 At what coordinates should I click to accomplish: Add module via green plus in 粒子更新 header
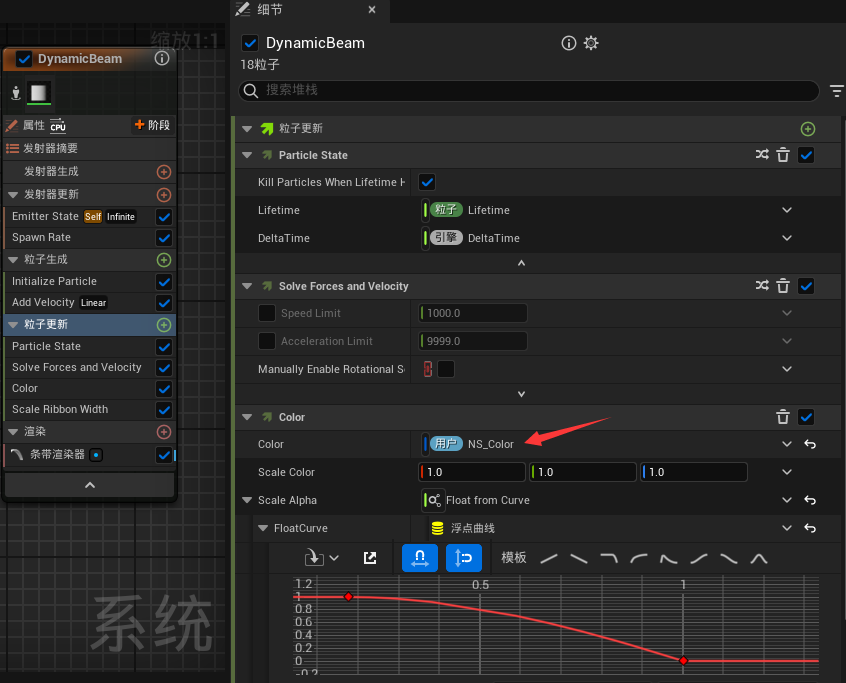[808, 129]
